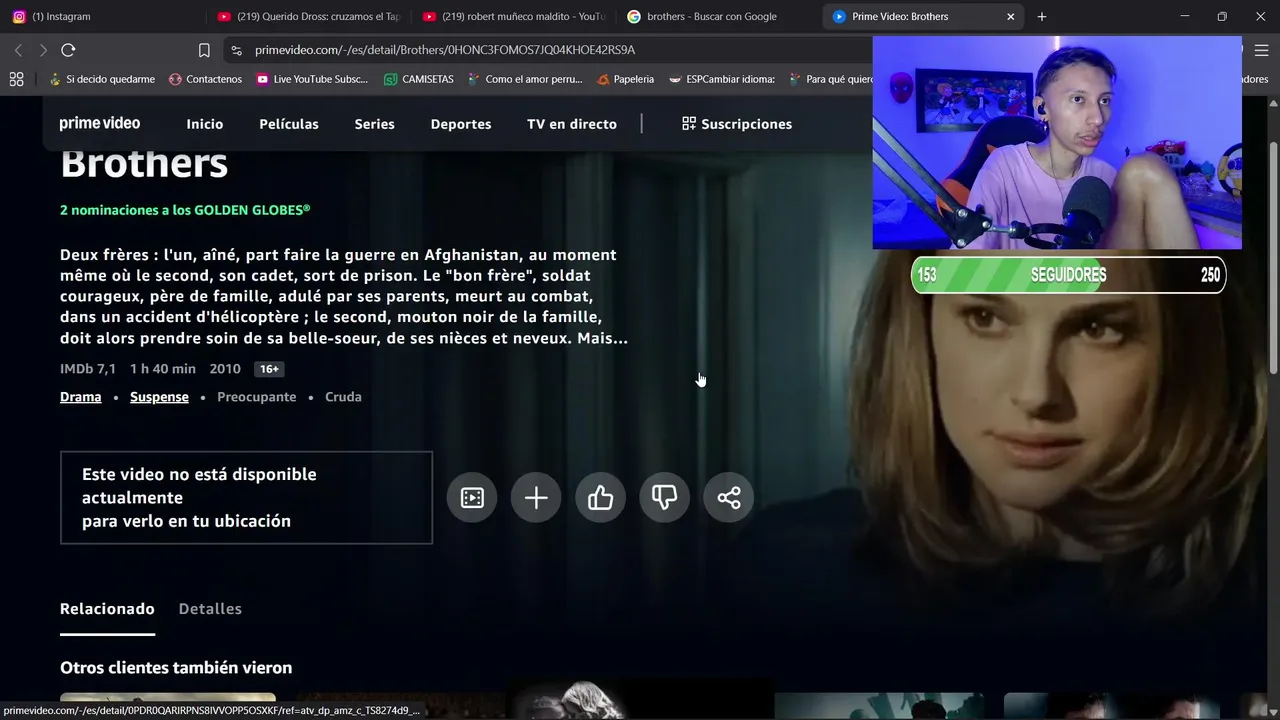1280x720 pixels.
Task: Click the browser forward arrow
Action: [x=42, y=50]
